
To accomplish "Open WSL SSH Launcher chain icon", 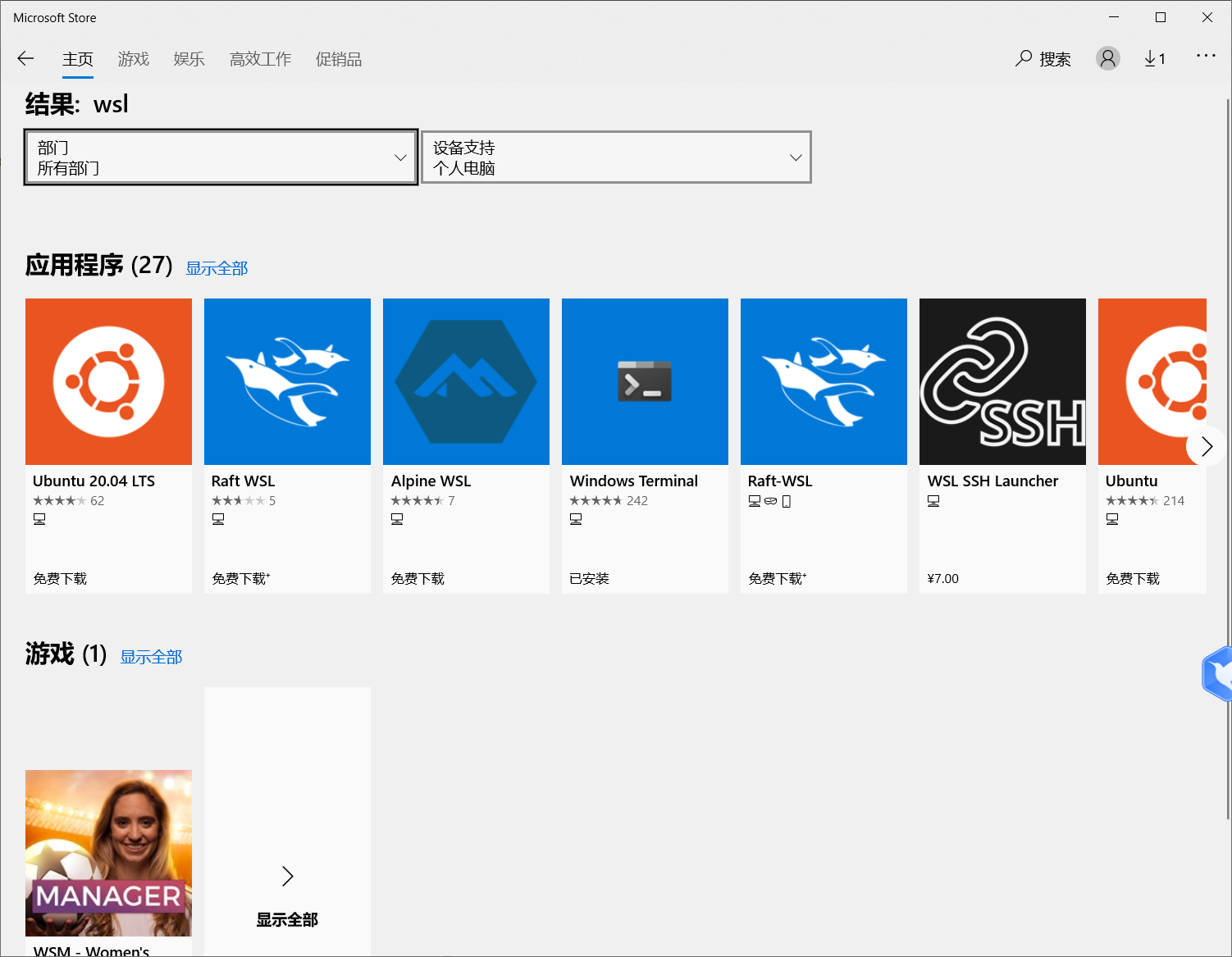I will click(1002, 381).
